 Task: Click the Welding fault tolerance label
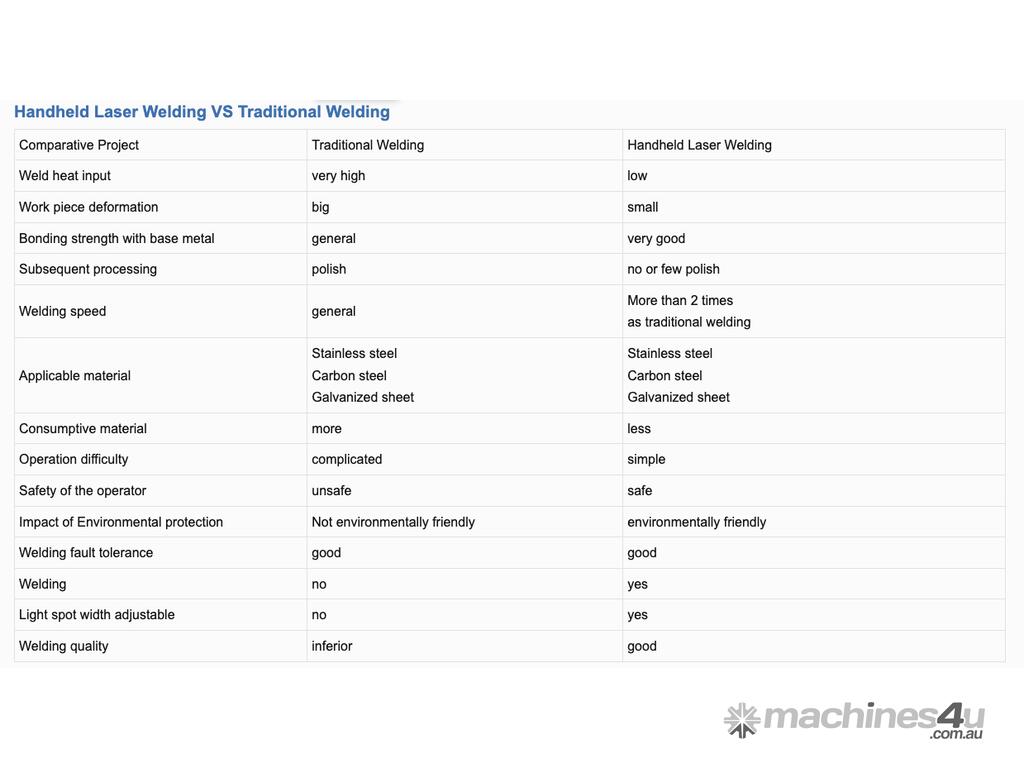pyautogui.click(x=86, y=553)
